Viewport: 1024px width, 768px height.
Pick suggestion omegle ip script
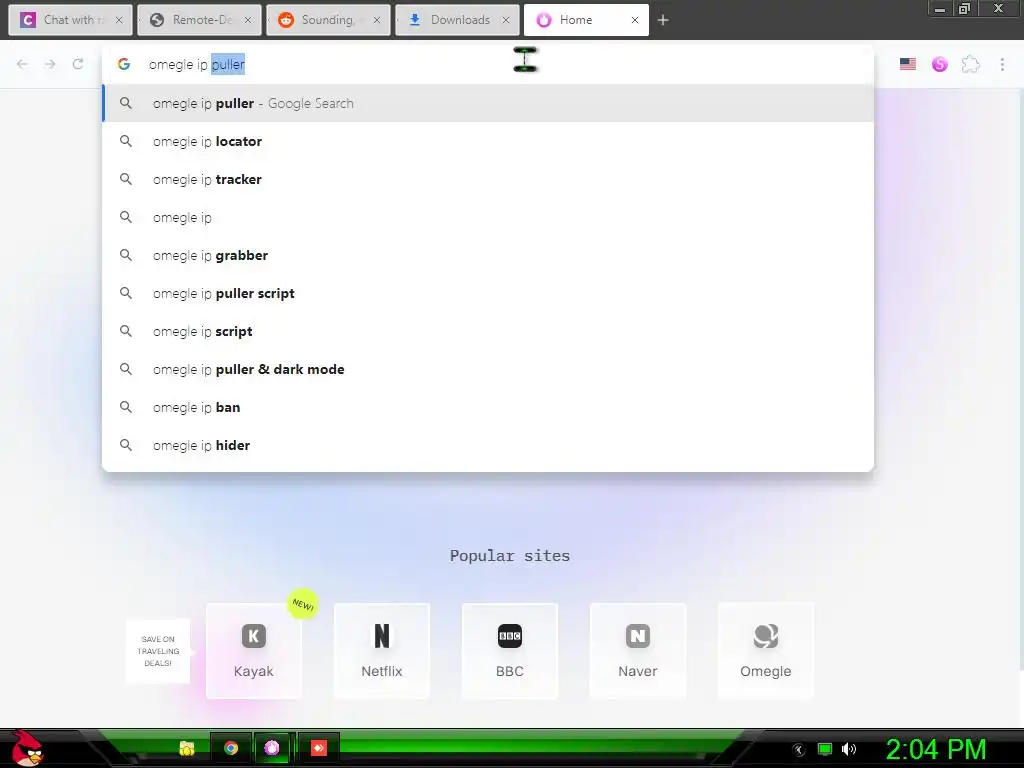488,331
